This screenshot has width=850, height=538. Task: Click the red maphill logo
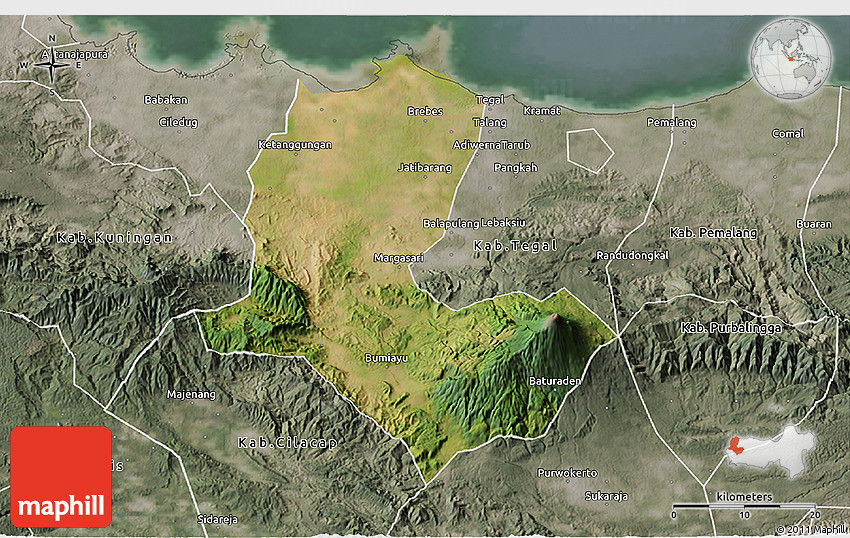point(61,477)
